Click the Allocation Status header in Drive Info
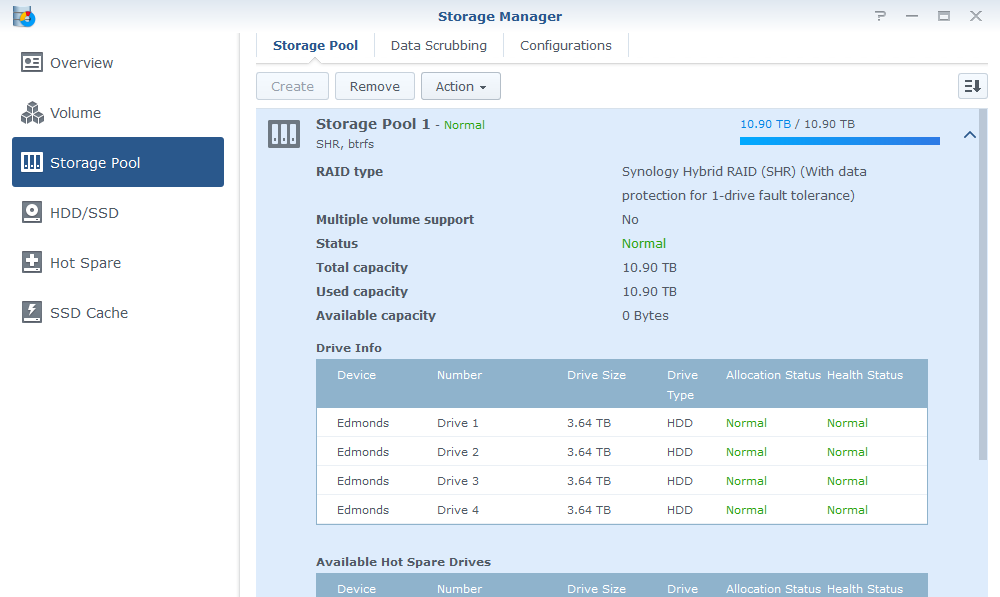Viewport: 1000px width, 597px height. 773,375
